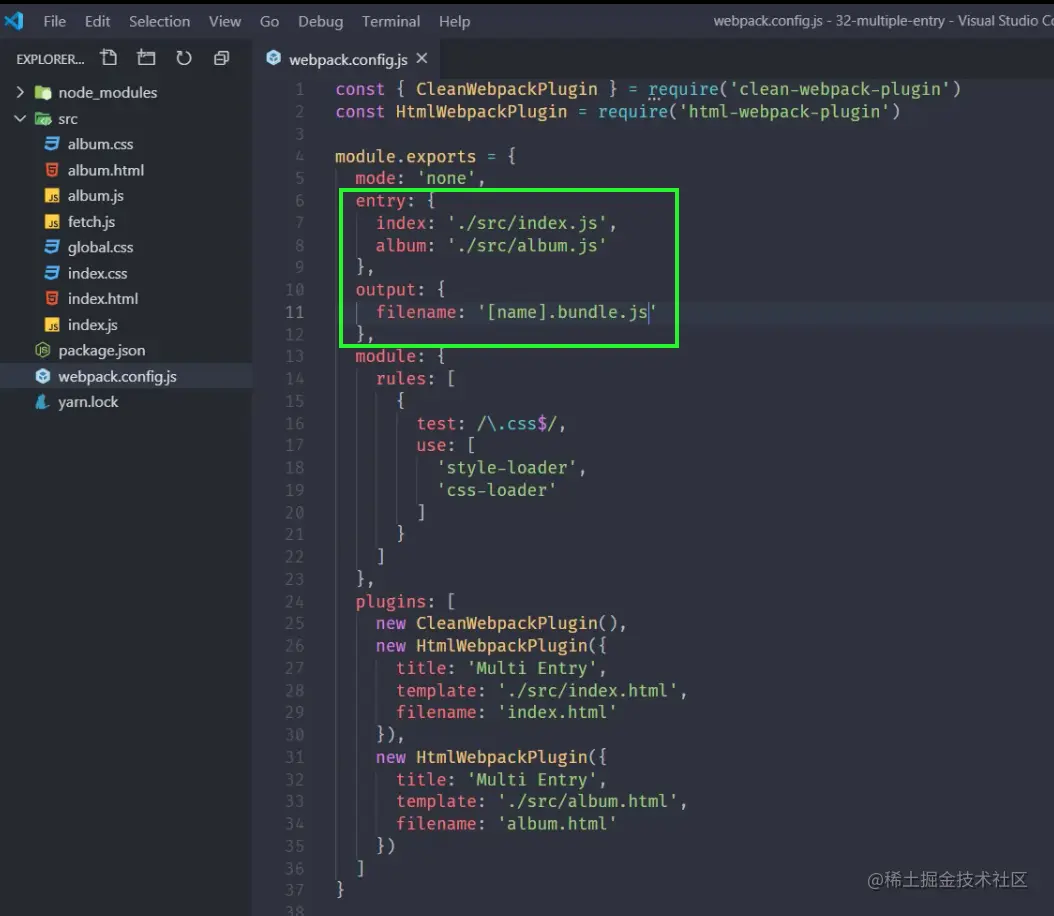Close the webpack.config.js editor tab

click(x=421, y=58)
